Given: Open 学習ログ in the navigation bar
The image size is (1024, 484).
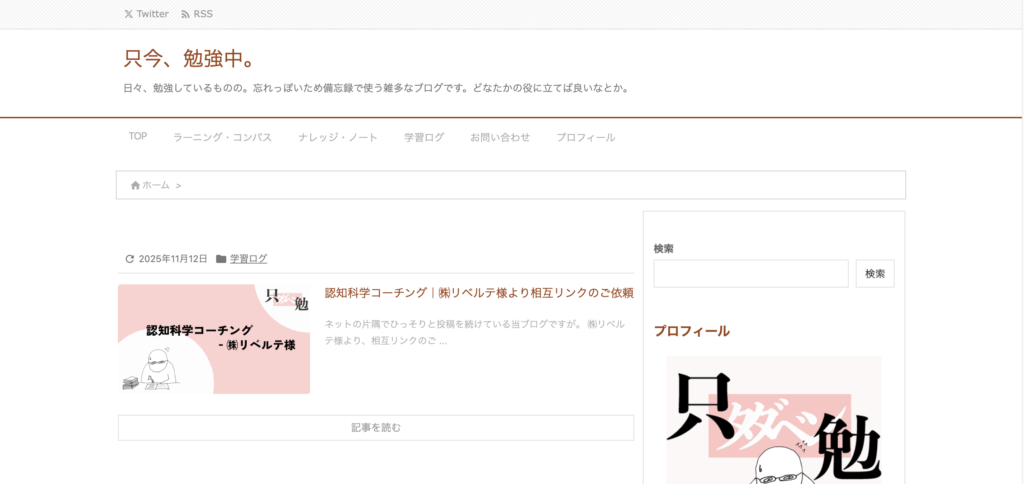Looking at the screenshot, I should pos(424,137).
